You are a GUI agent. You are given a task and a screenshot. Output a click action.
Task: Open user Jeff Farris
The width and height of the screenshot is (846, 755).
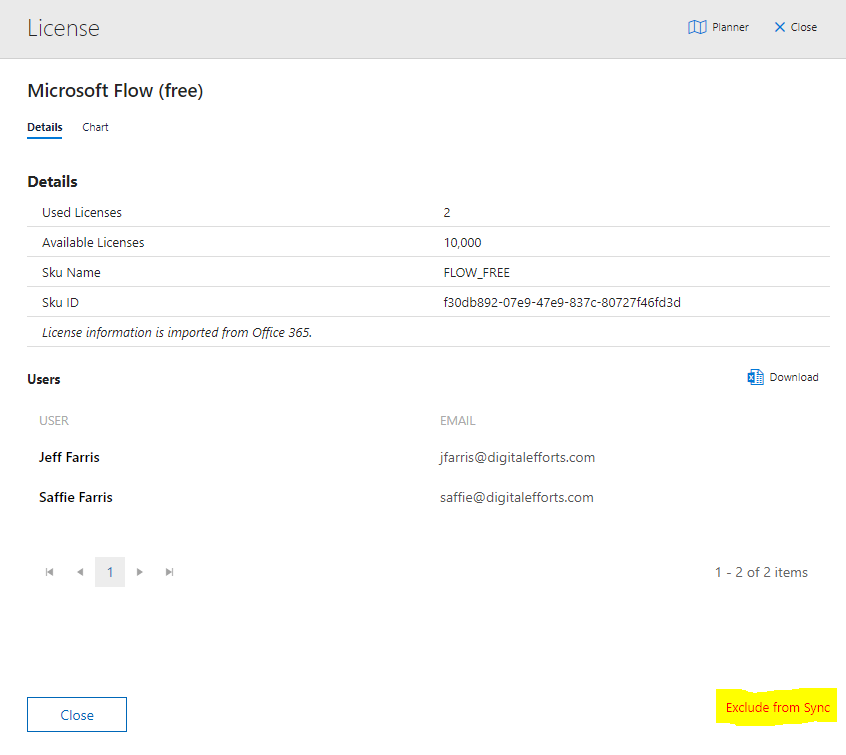point(69,458)
